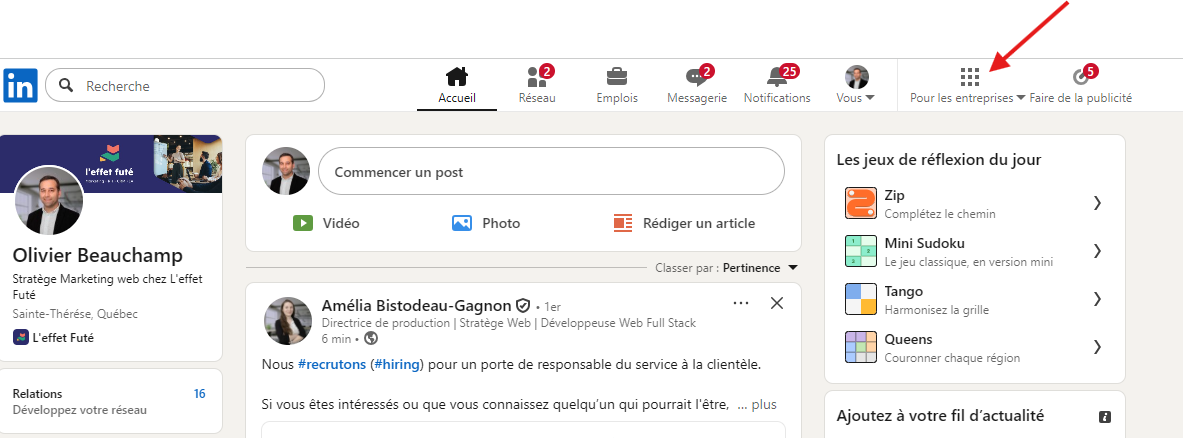Open the Classer par Pertinence dropdown
Image resolution: width=1183 pixels, height=438 pixels.
(x=759, y=268)
